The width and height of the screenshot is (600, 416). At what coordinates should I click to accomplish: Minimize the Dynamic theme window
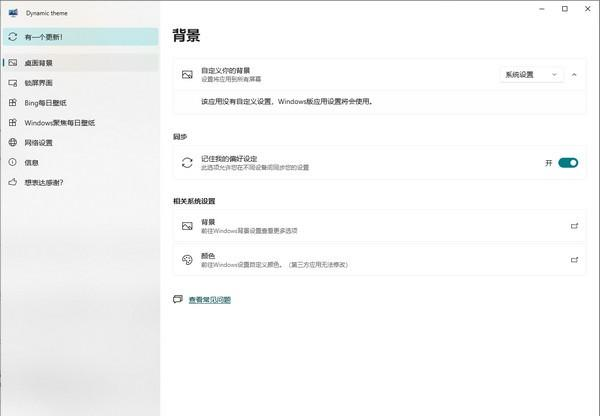542,9
